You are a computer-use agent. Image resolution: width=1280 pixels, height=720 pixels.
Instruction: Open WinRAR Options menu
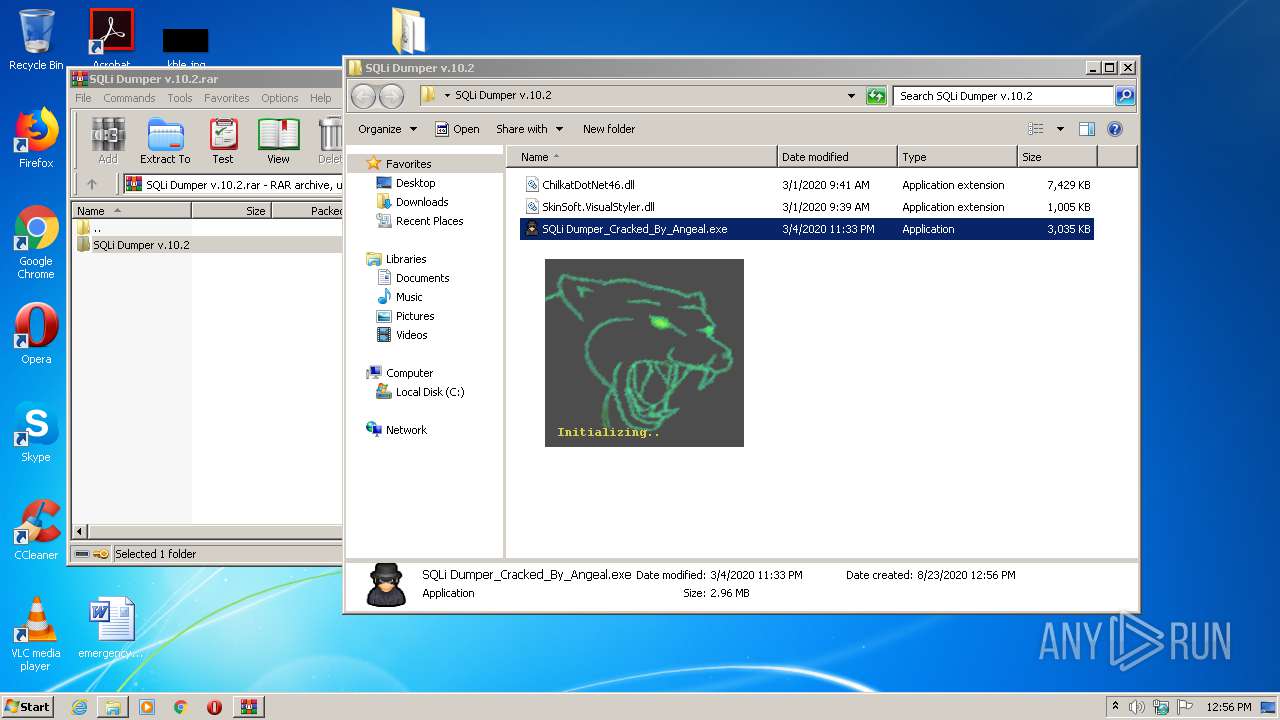click(280, 98)
